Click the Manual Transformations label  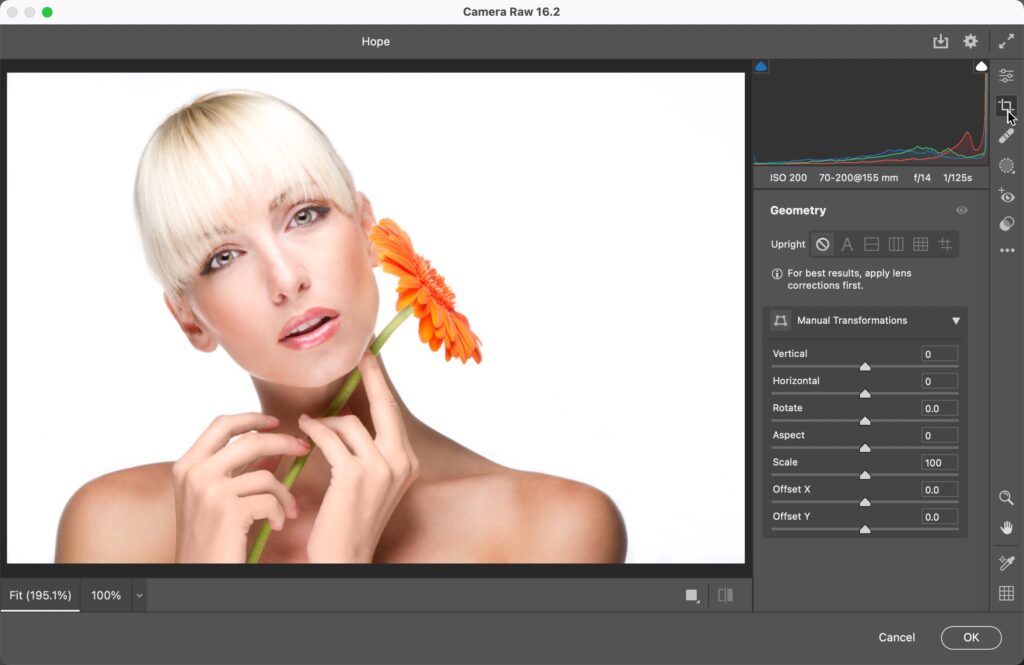pos(852,320)
